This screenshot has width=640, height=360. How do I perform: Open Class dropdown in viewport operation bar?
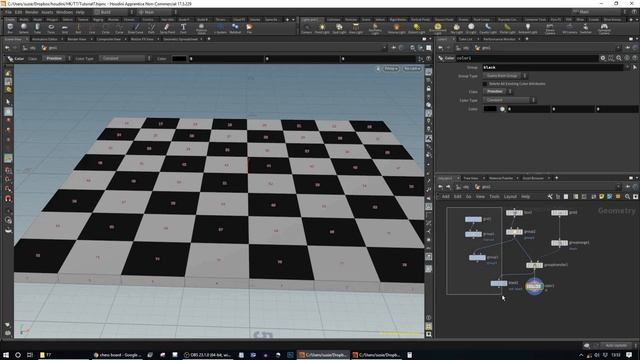(x=57, y=58)
